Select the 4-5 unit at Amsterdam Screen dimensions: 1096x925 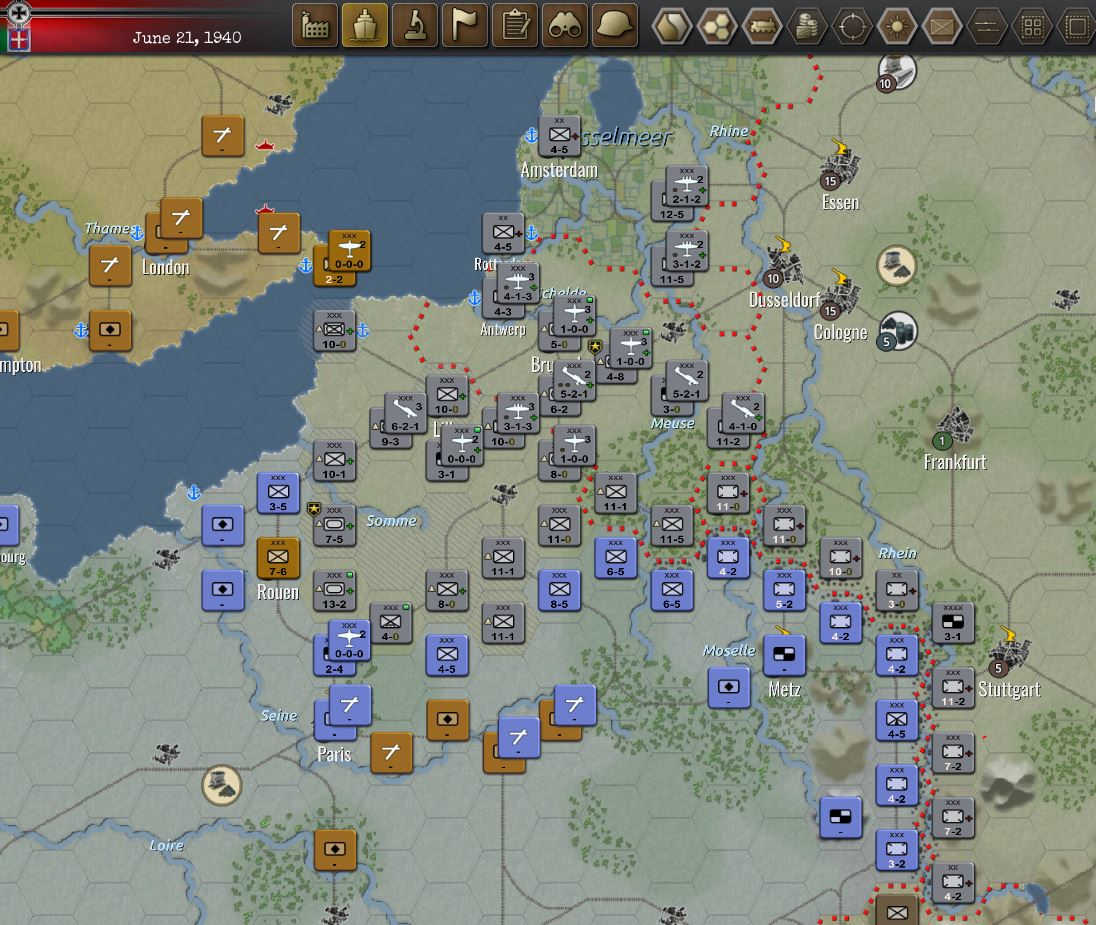pos(559,136)
